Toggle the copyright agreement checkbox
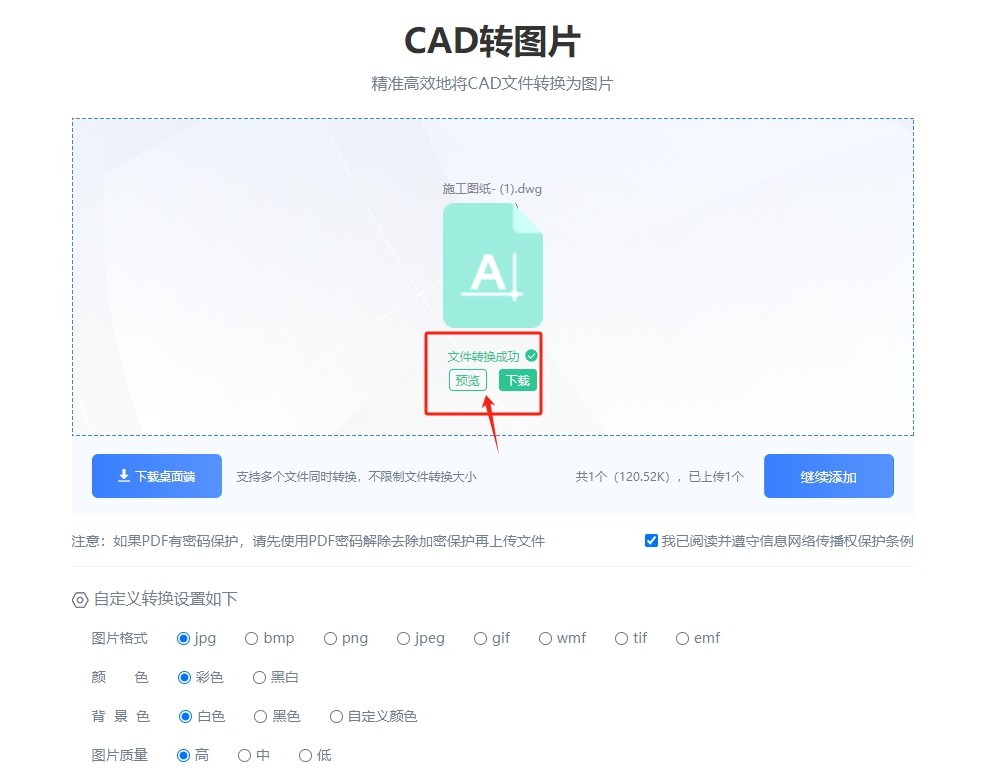Screen dimensions: 983x770 click(652, 541)
